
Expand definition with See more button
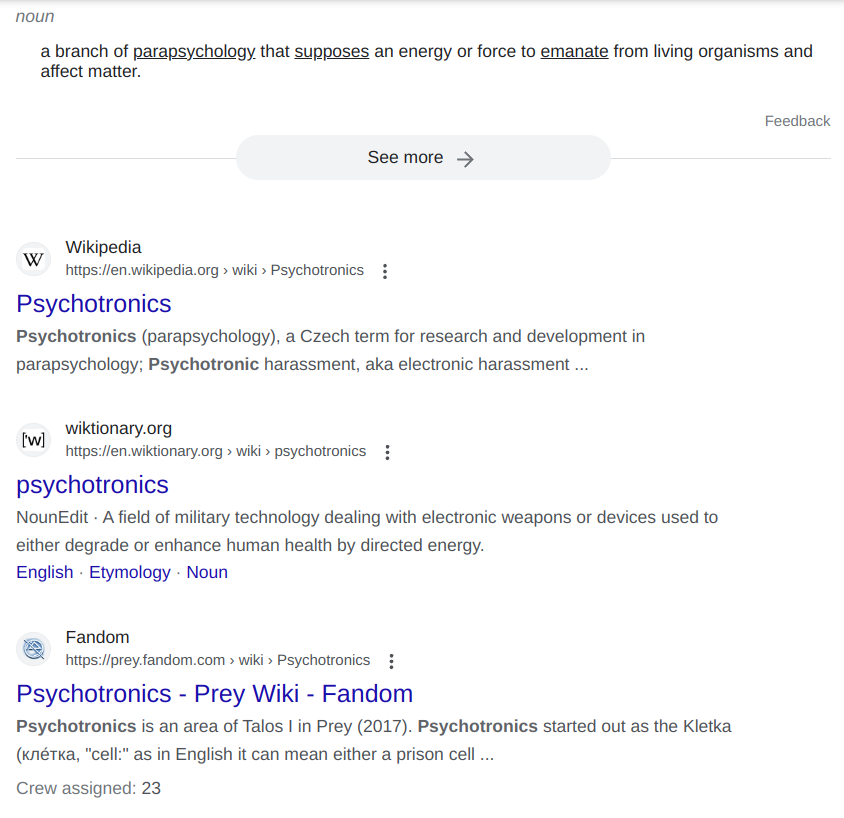(x=422, y=158)
